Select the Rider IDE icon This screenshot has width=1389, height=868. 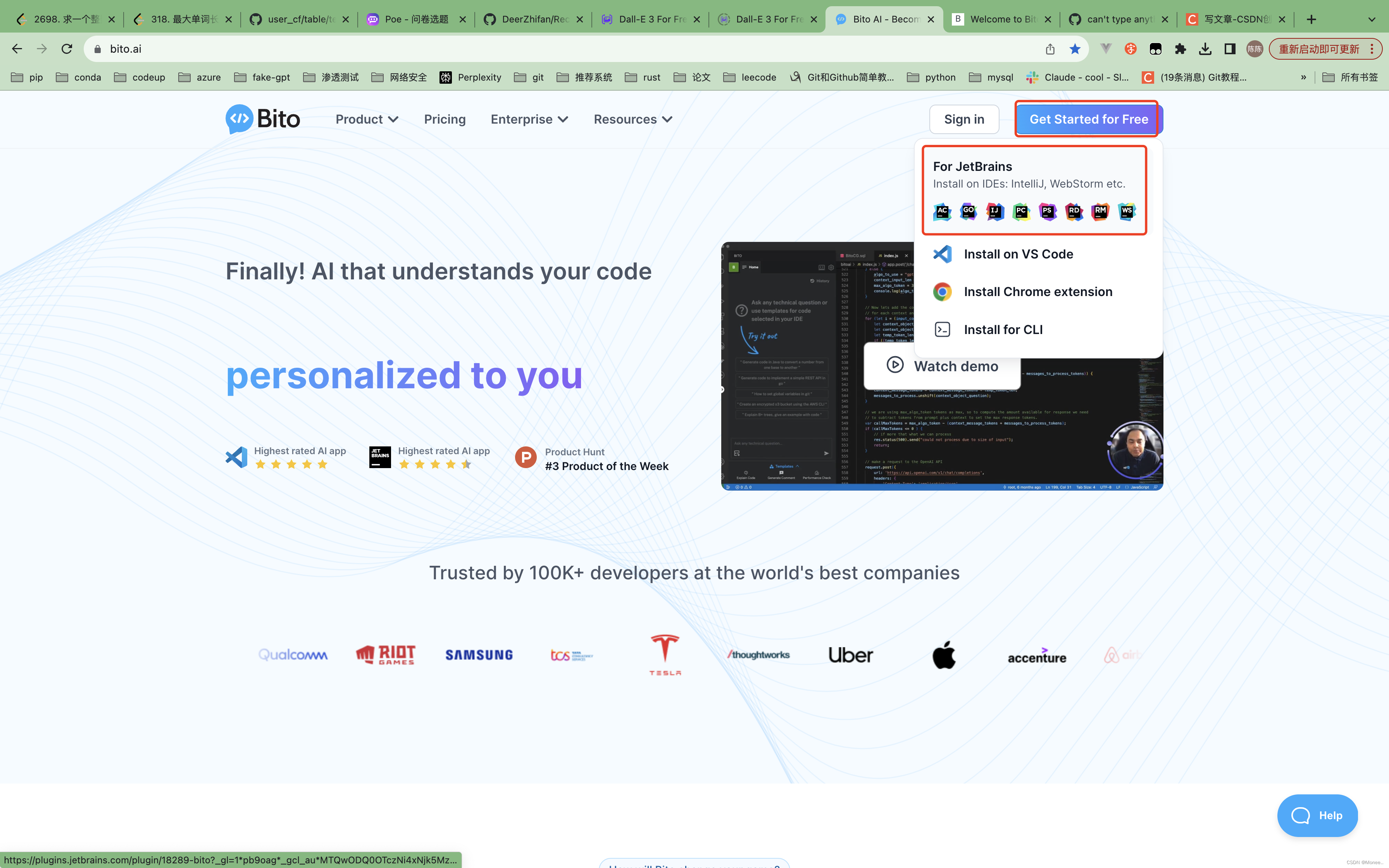click(1074, 212)
